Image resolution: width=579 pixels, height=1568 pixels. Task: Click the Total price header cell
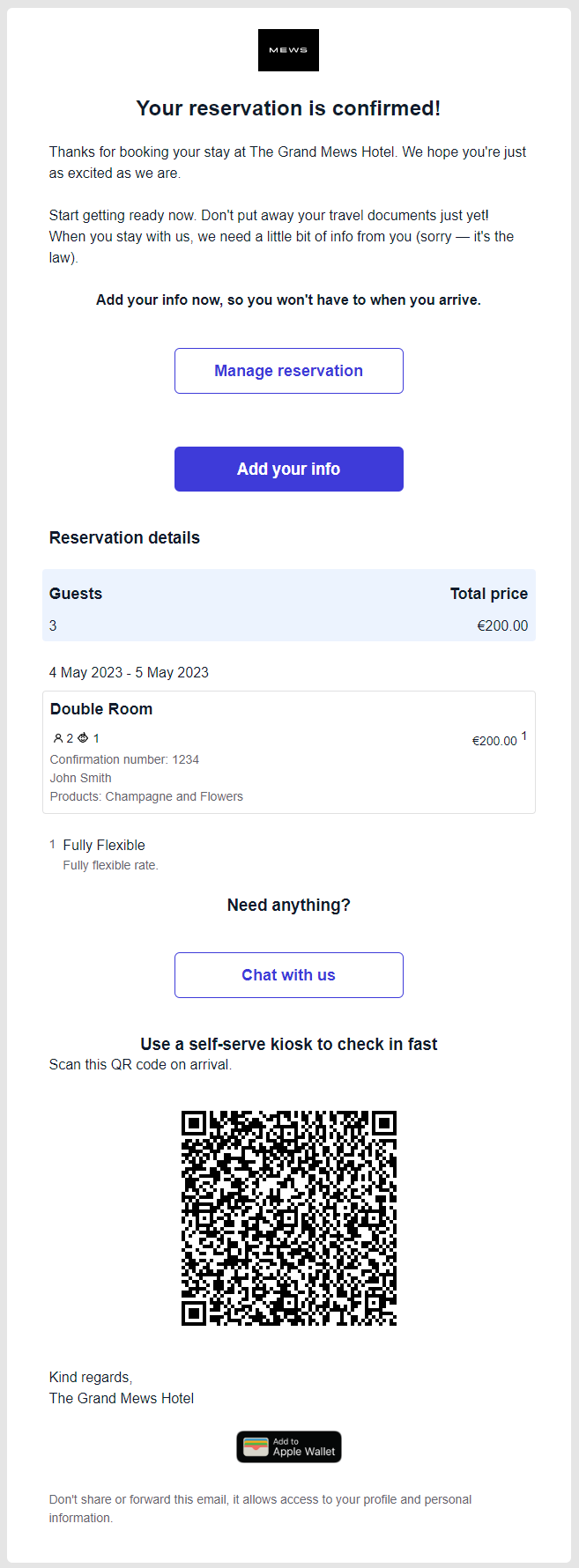coord(489,593)
